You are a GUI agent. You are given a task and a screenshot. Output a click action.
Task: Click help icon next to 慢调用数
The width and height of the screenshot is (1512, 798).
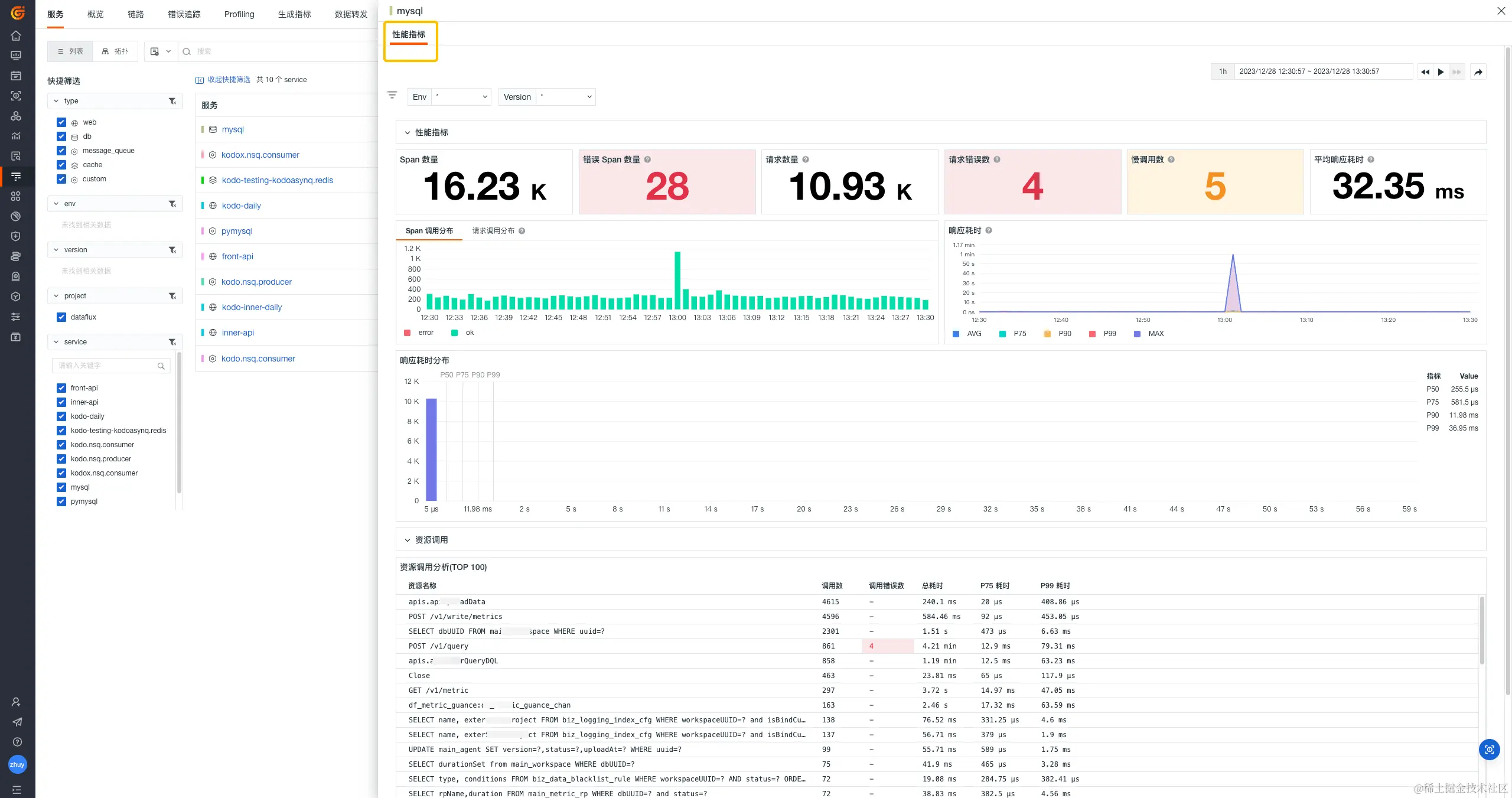(1171, 159)
